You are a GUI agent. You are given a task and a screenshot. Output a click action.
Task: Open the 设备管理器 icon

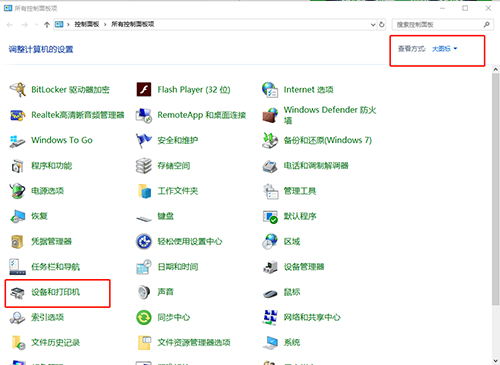coord(270,267)
